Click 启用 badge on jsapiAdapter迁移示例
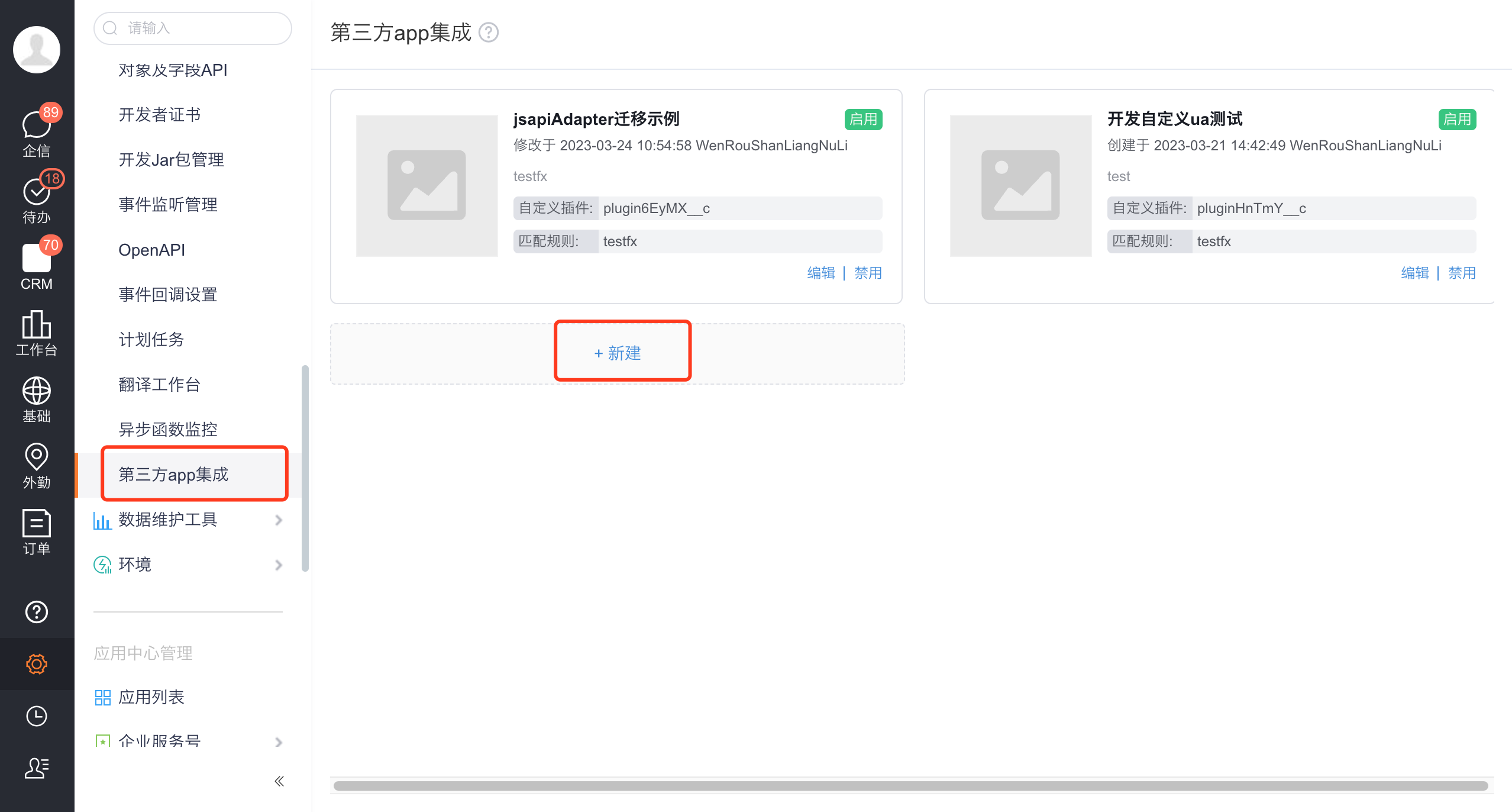 click(863, 120)
